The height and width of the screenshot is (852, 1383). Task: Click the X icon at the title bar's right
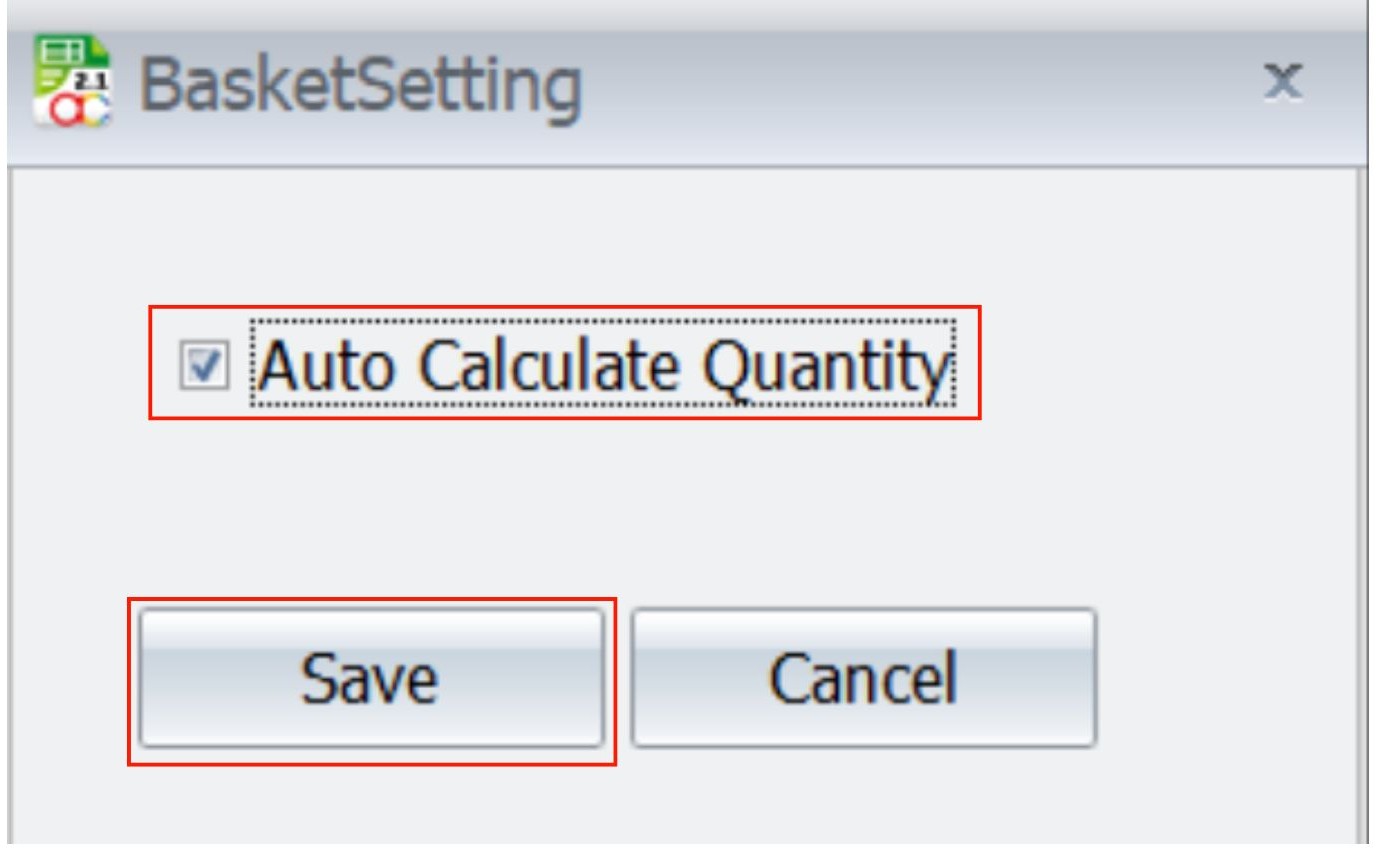coord(1282,82)
